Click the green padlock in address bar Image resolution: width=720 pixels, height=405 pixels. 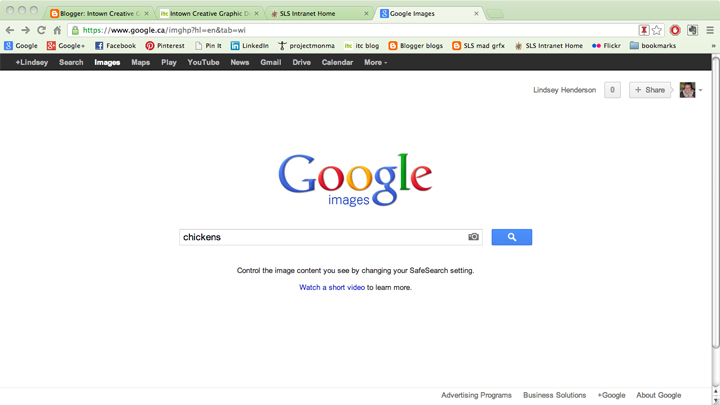click(75, 30)
